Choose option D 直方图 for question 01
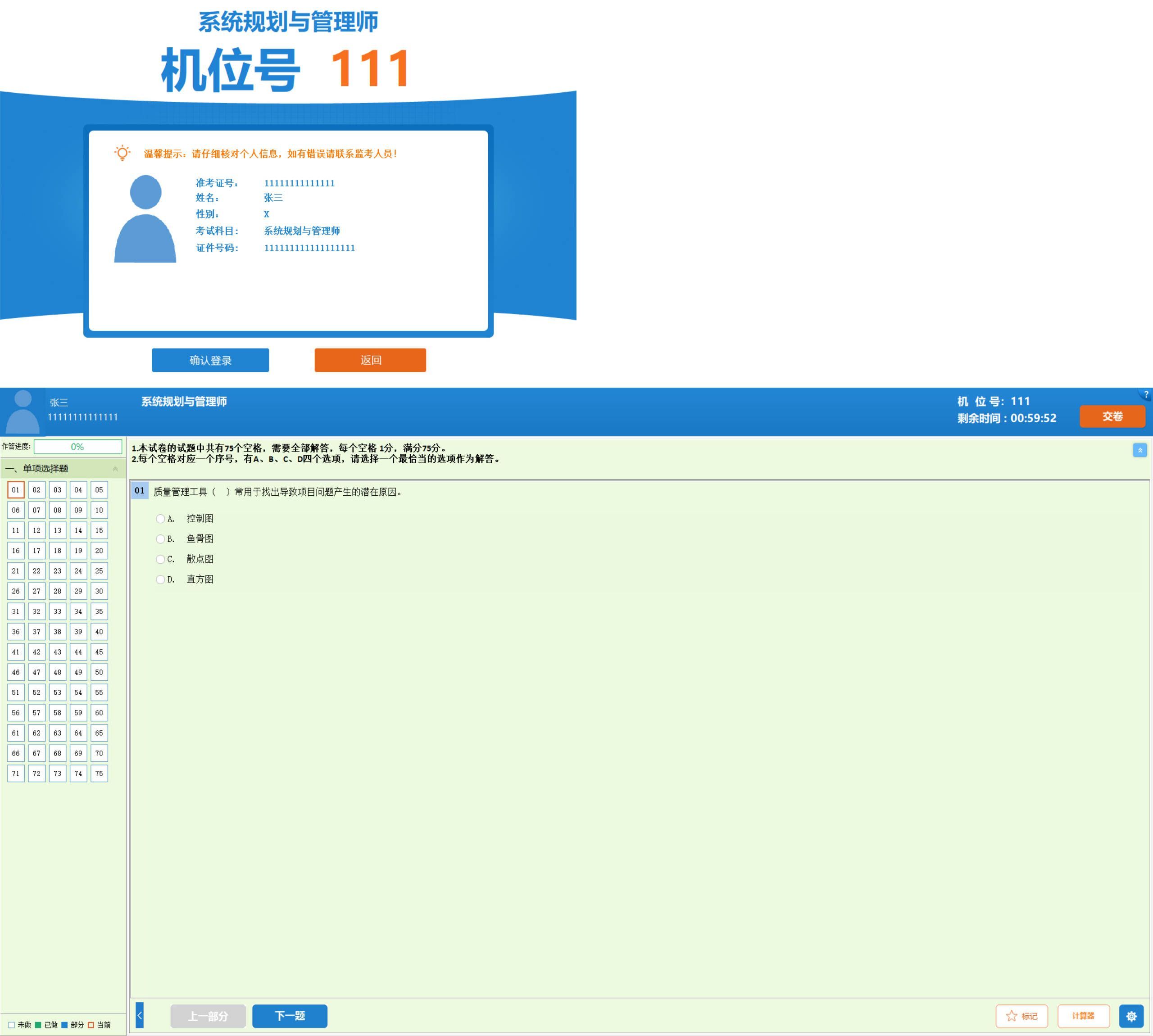 click(160, 579)
